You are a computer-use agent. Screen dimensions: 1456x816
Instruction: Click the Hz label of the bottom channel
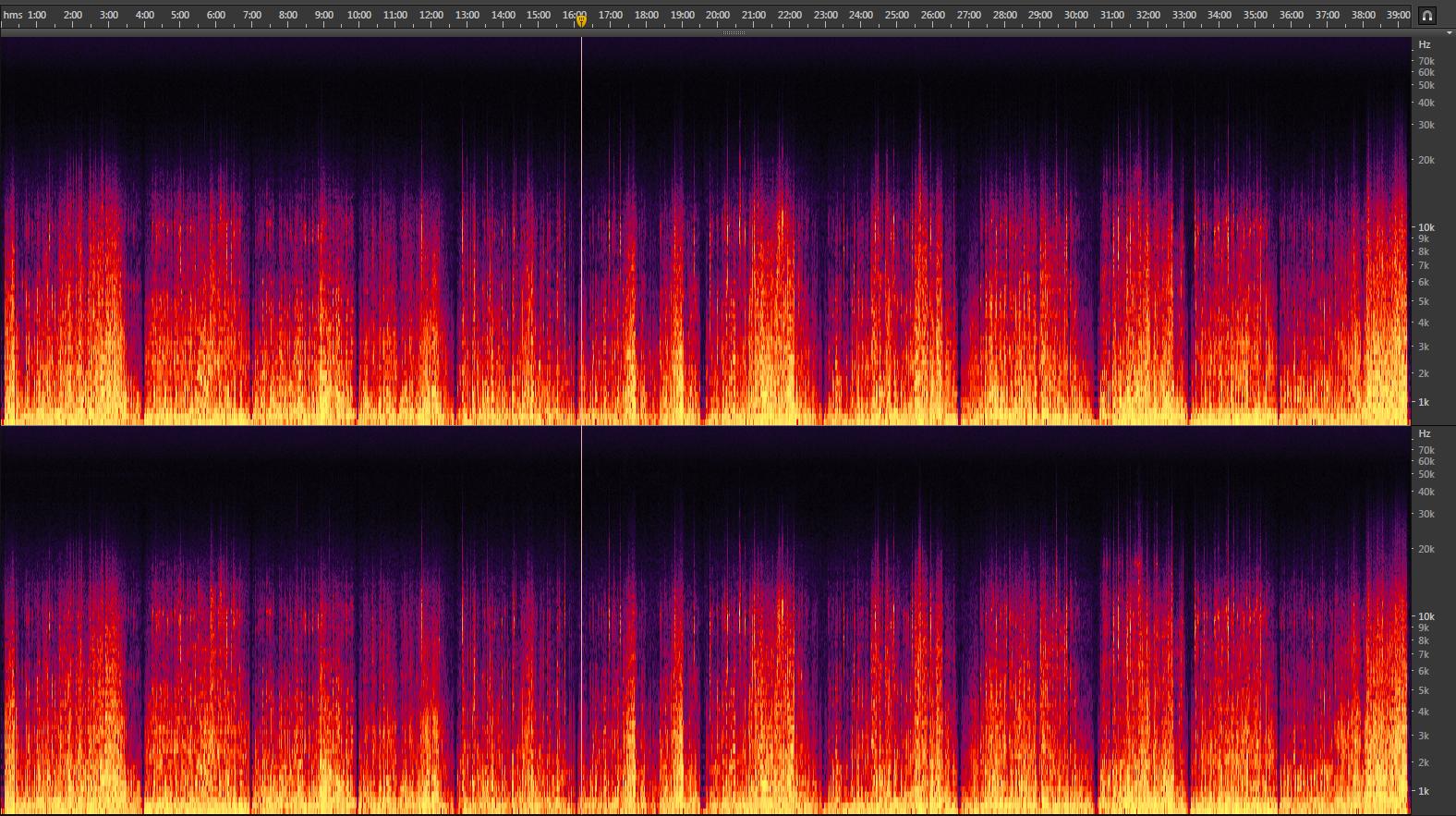pyautogui.click(x=1425, y=433)
